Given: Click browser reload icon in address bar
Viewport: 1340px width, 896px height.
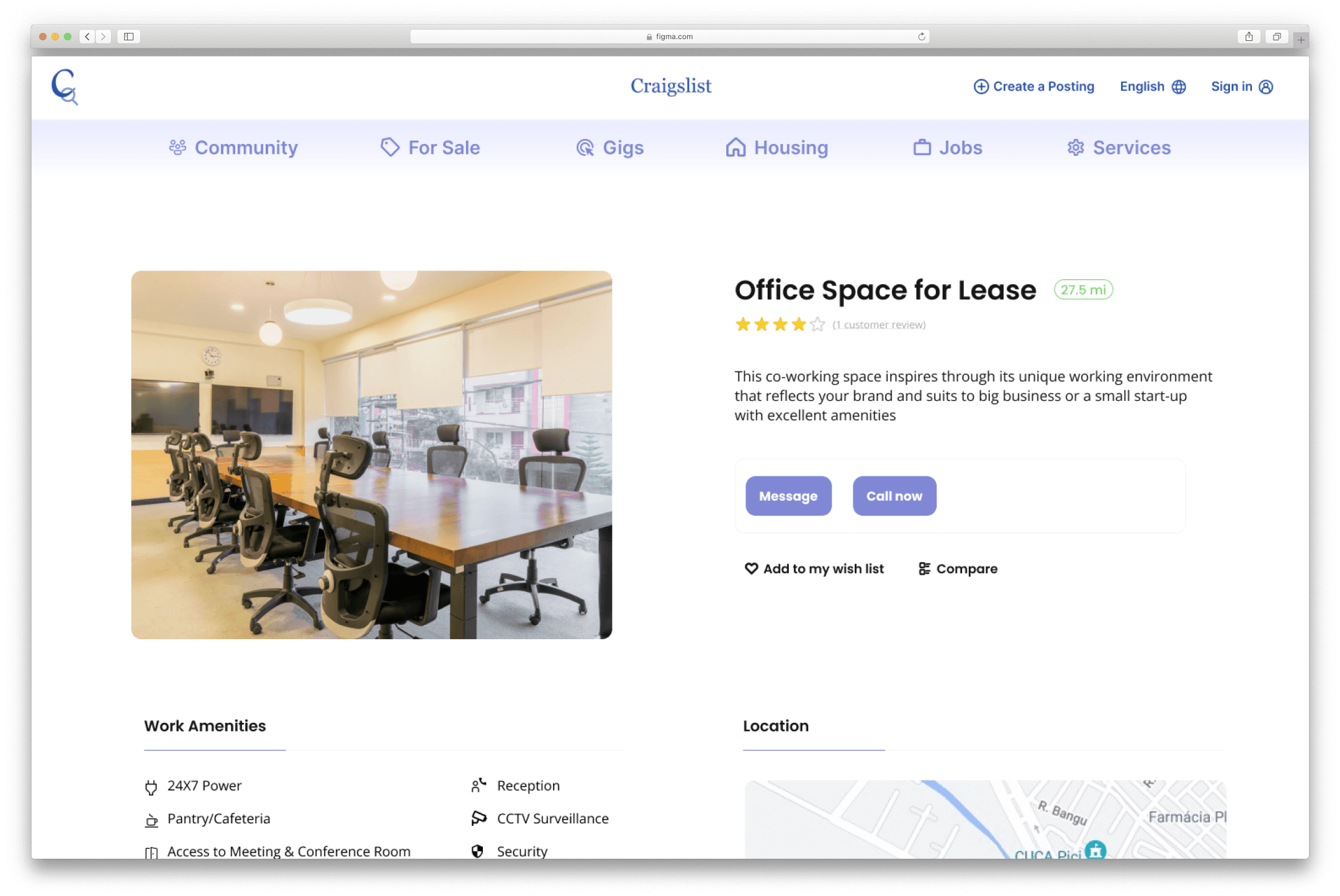Looking at the screenshot, I should coord(922,37).
